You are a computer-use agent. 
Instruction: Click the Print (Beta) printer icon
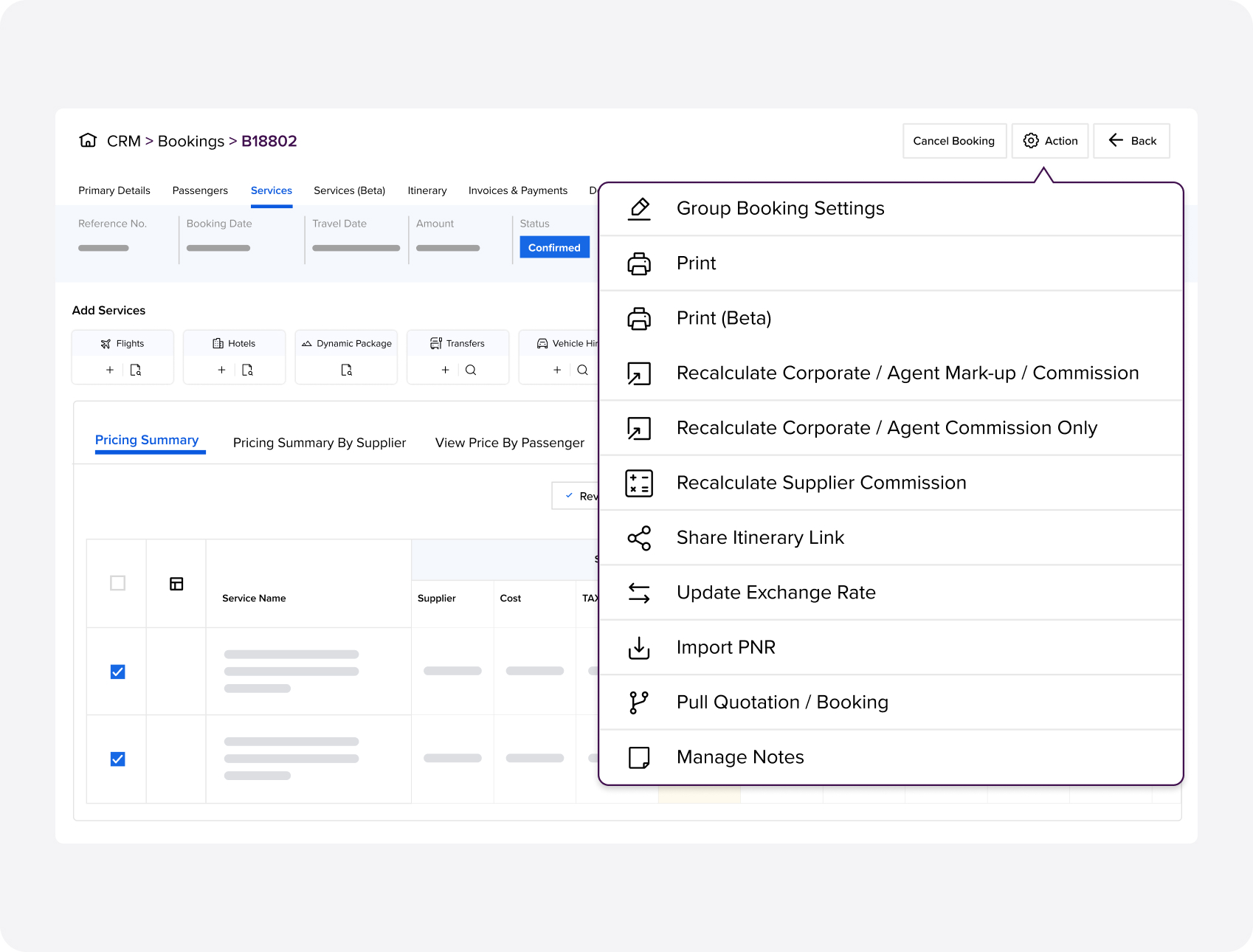[x=639, y=318]
